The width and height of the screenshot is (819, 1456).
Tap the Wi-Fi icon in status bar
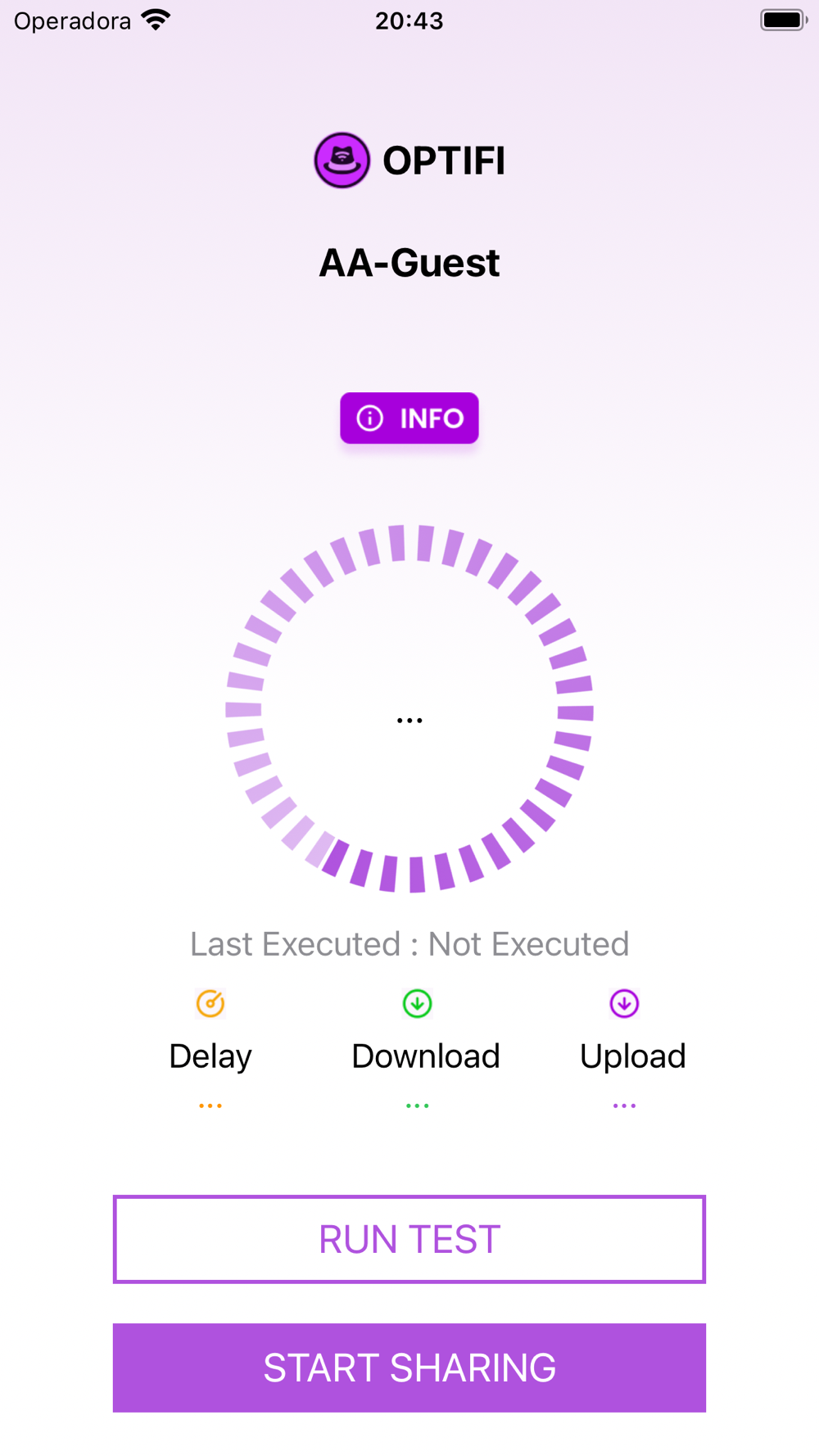coord(156,20)
